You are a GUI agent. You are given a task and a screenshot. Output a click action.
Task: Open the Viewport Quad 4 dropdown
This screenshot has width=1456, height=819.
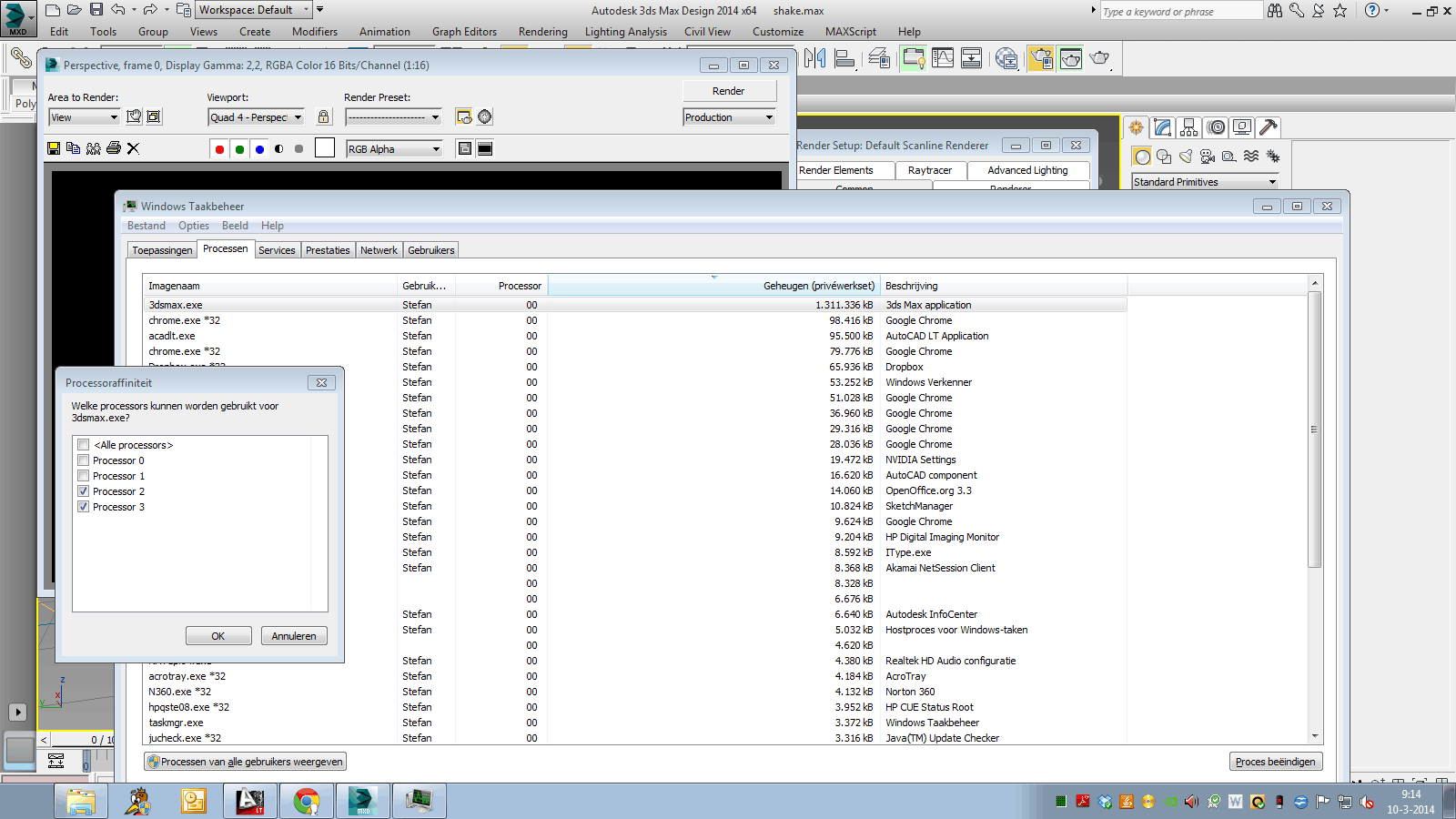click(257, 117)
